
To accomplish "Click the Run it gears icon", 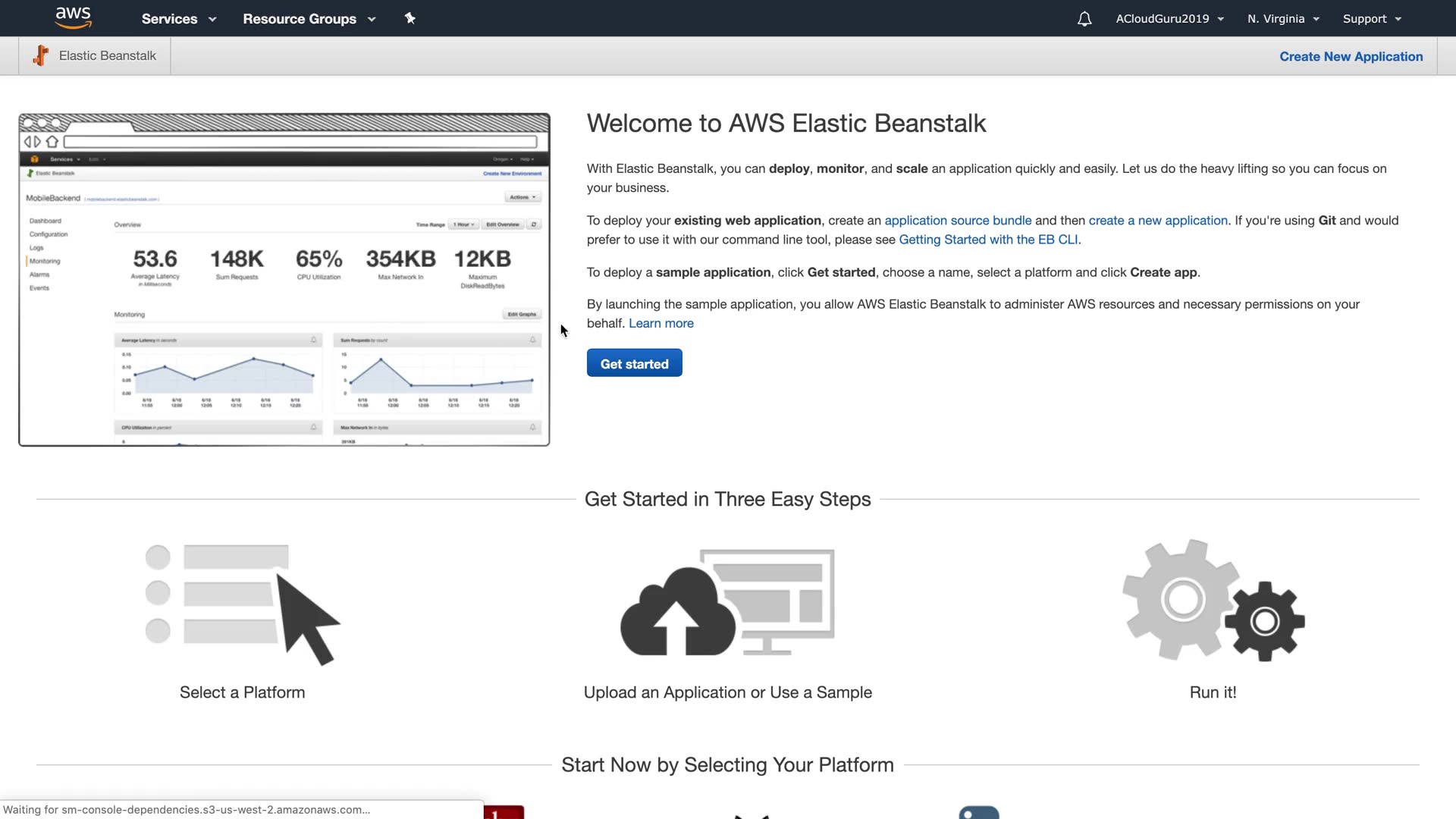I will [1213, 601].
